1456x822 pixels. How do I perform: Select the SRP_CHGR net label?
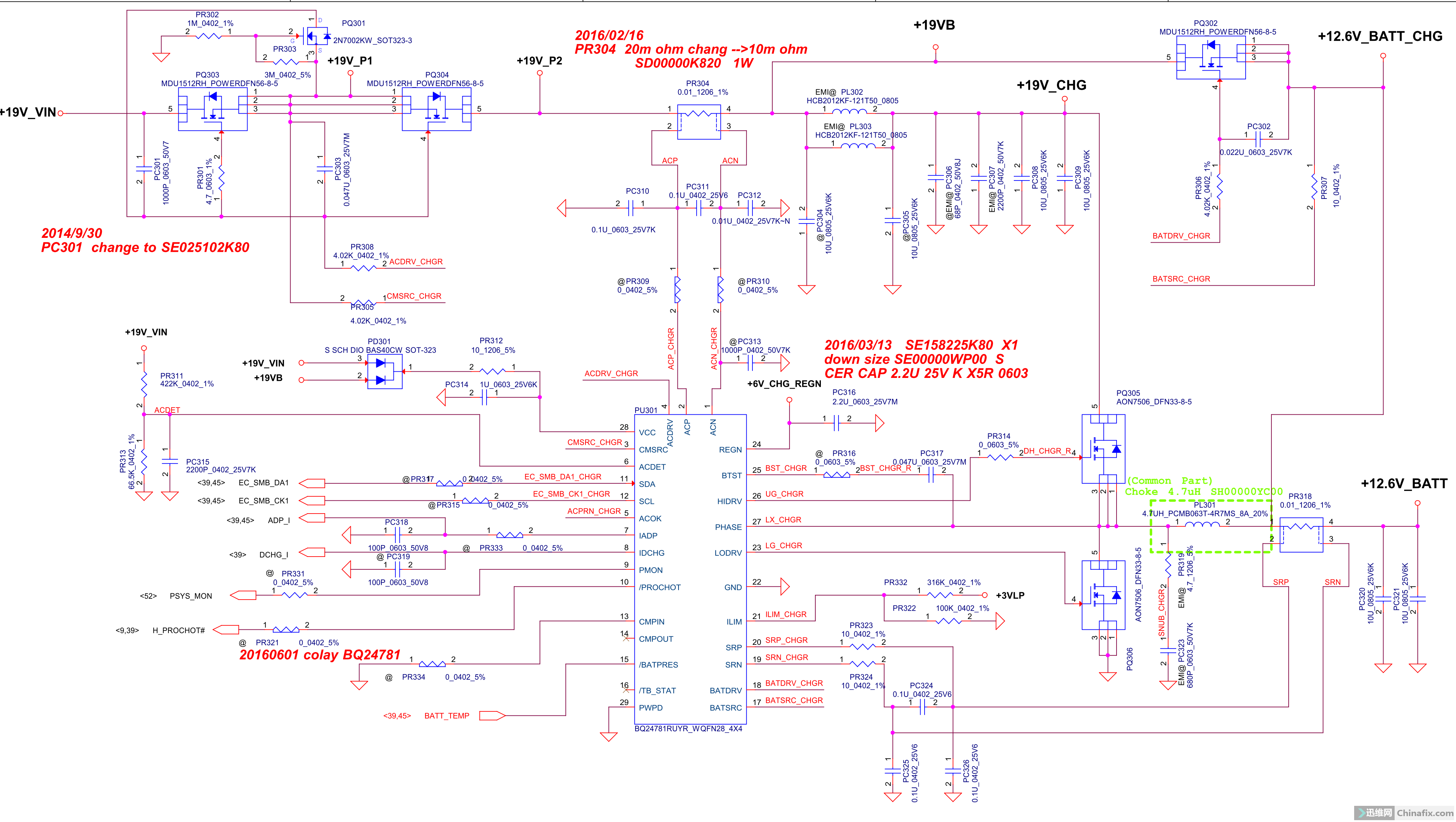point(786,640)
